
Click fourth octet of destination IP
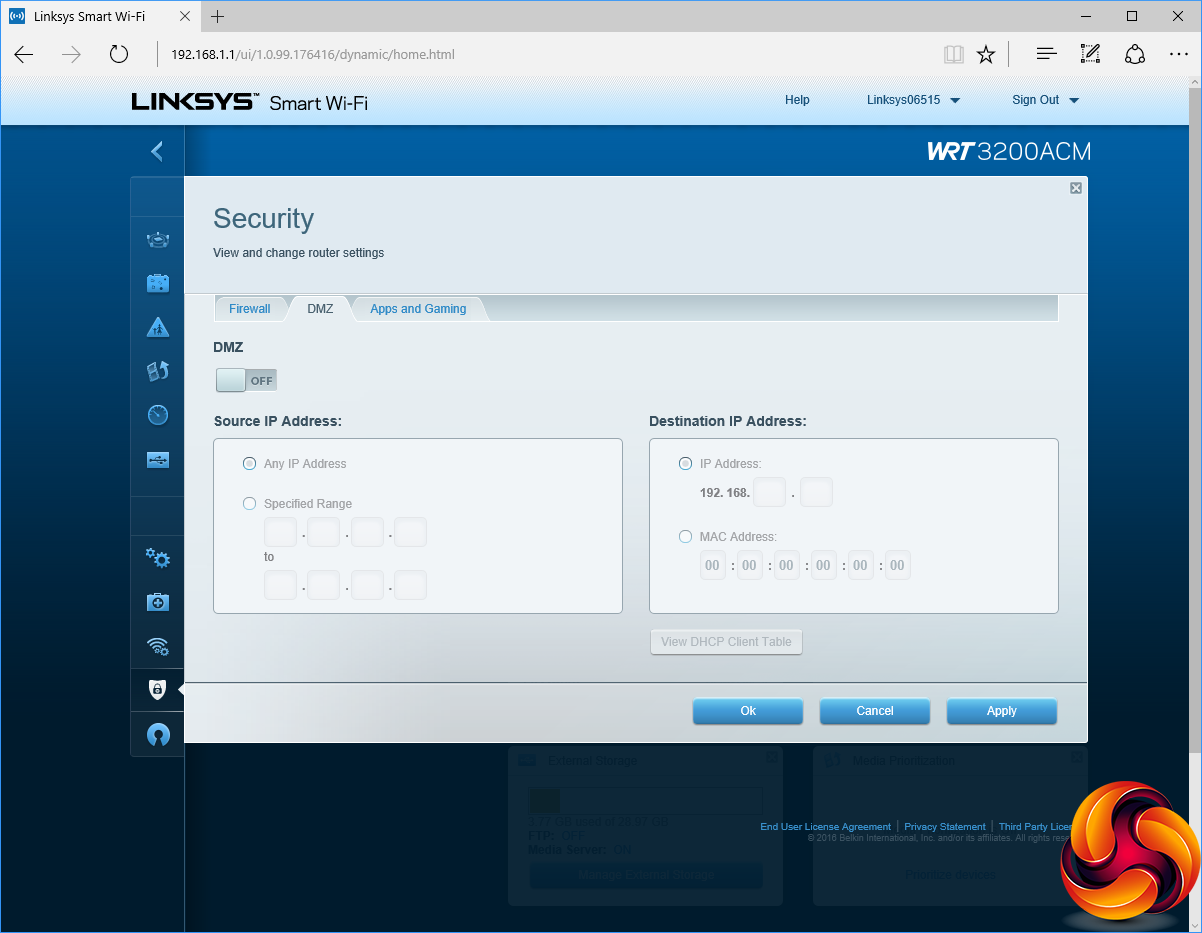[816, 492]
